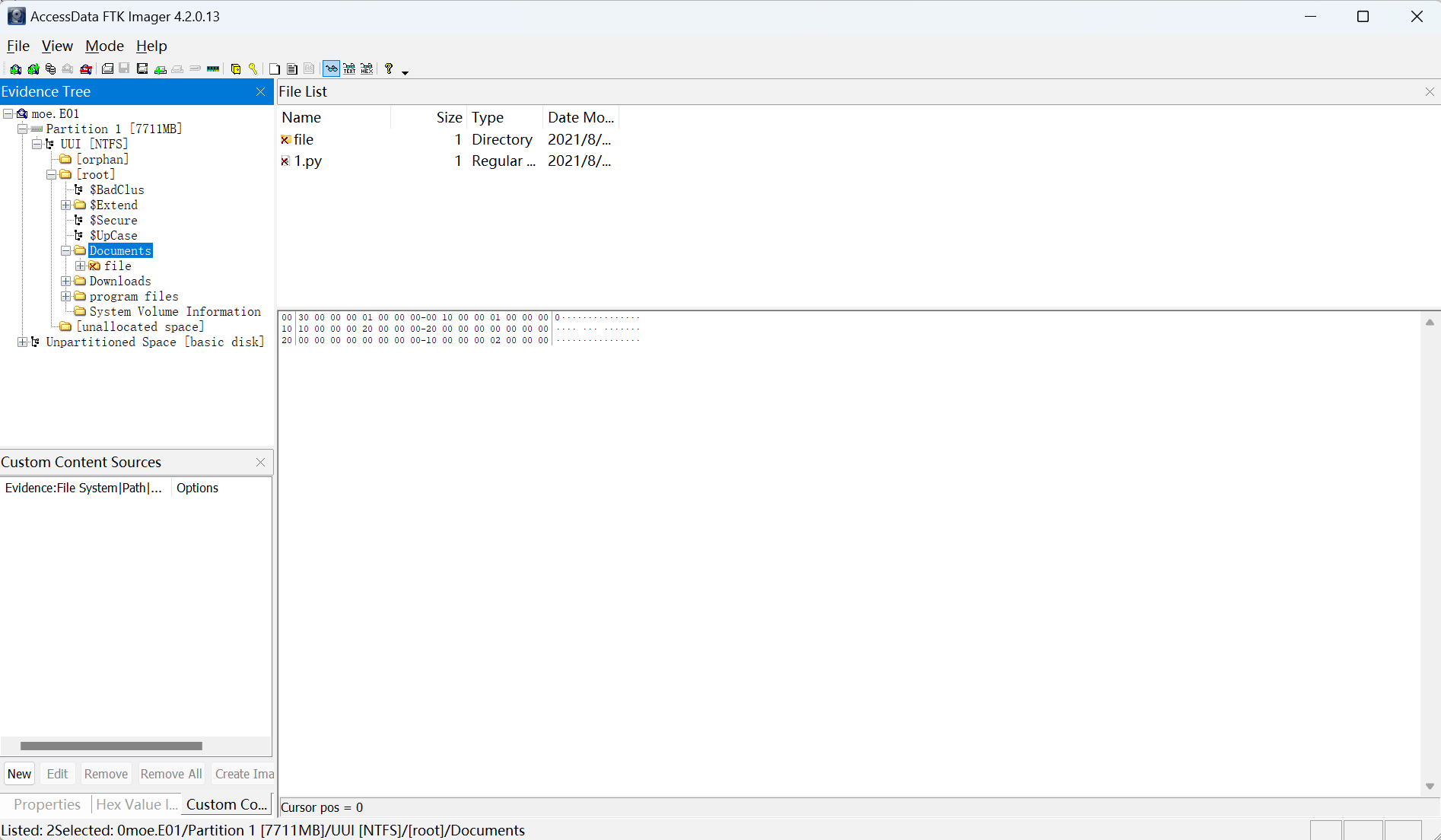Switch to HEX view glasses icon
Screen dimensions: 1441x840
tap(367, 69)
